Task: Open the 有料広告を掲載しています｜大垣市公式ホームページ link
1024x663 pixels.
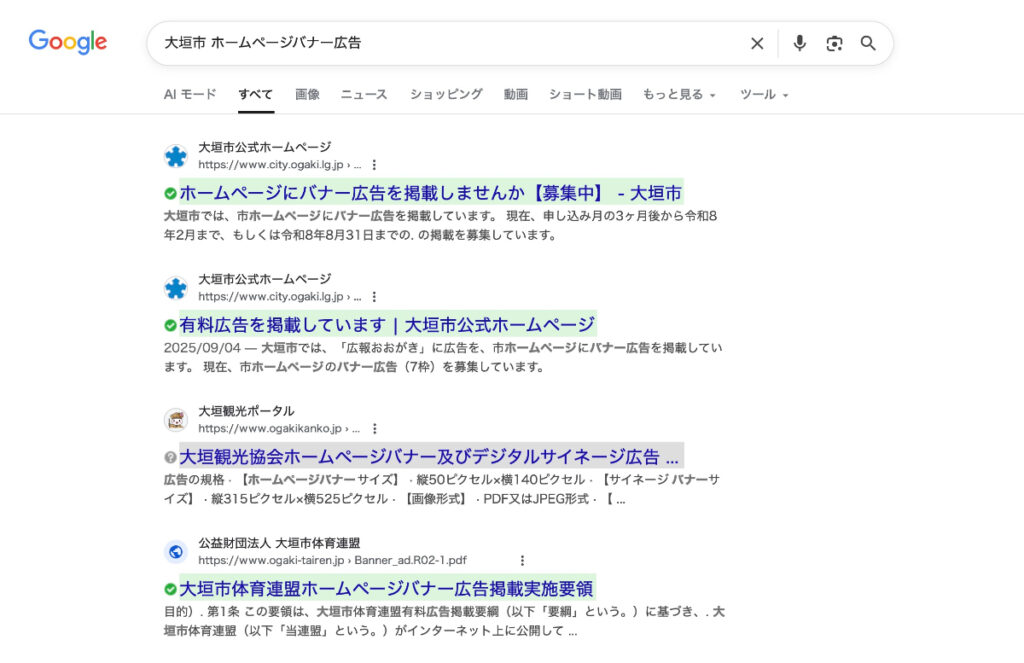Action: (387, 325)
